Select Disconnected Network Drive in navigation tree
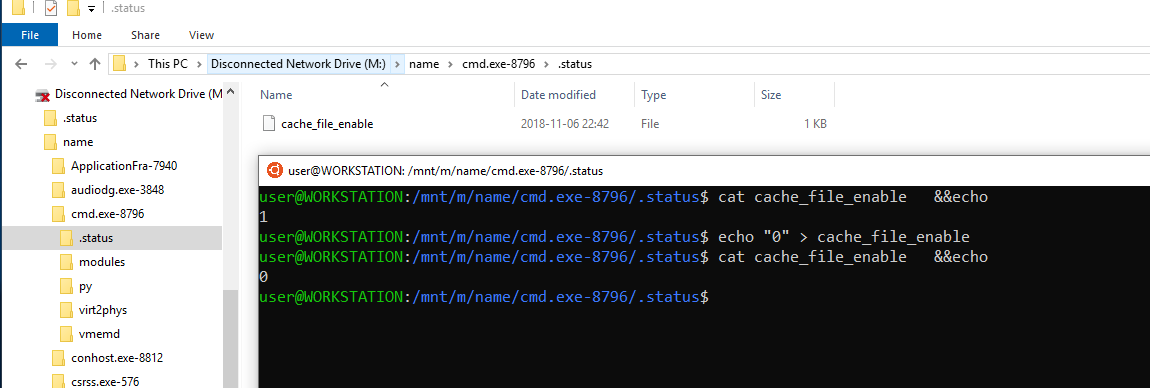1150x388 pixels. point(138,94)
